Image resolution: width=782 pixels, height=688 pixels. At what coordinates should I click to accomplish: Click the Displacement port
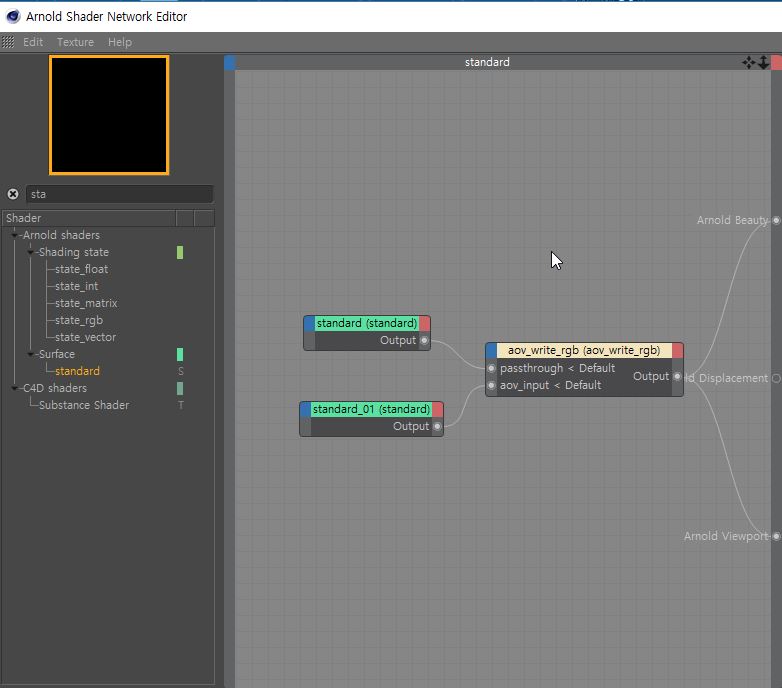tap(776, 378)
